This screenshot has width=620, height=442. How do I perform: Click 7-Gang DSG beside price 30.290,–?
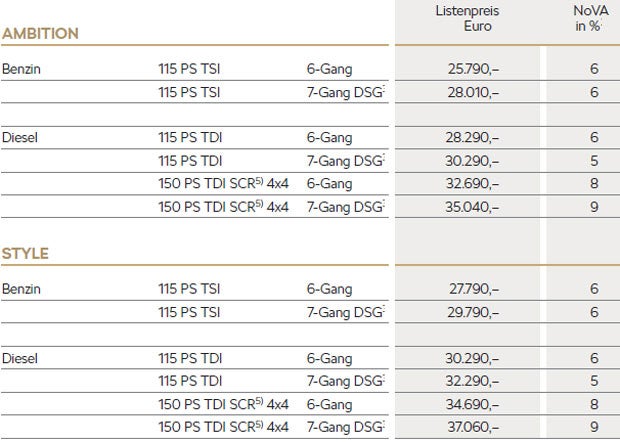(346, 161)
